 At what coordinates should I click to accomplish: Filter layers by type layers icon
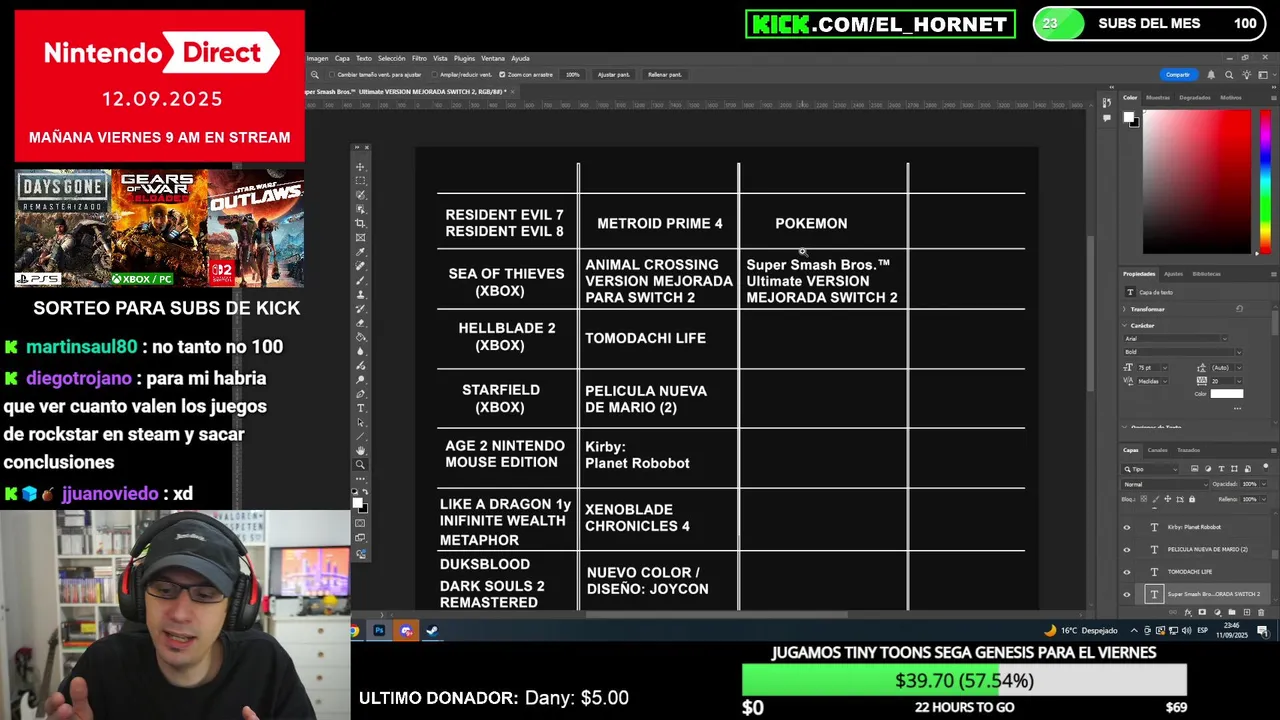point(1221,469)
